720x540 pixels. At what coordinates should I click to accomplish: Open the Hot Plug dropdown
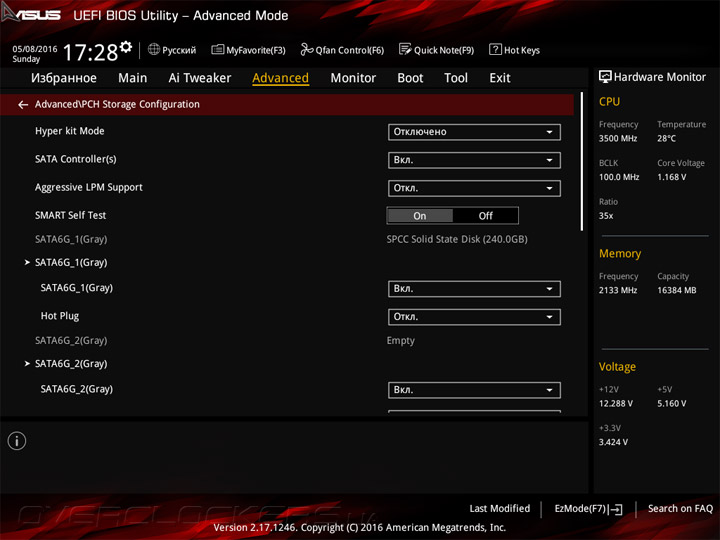pos(474,317)
